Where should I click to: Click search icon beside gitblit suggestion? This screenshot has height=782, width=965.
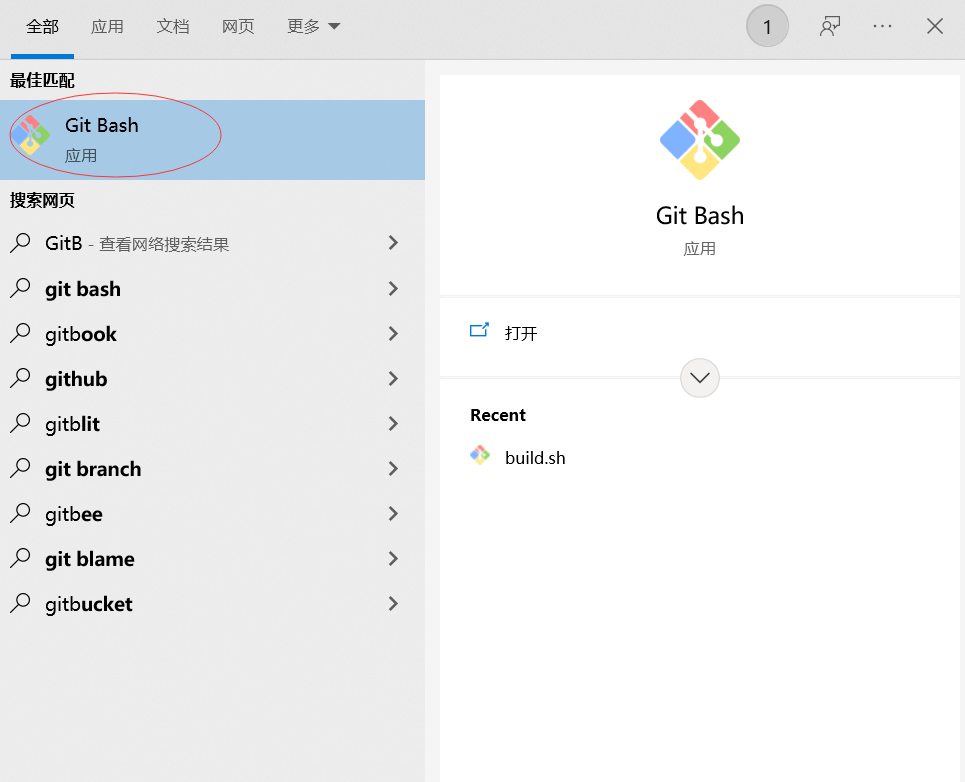pyautogui.click(x=20, y=423)
